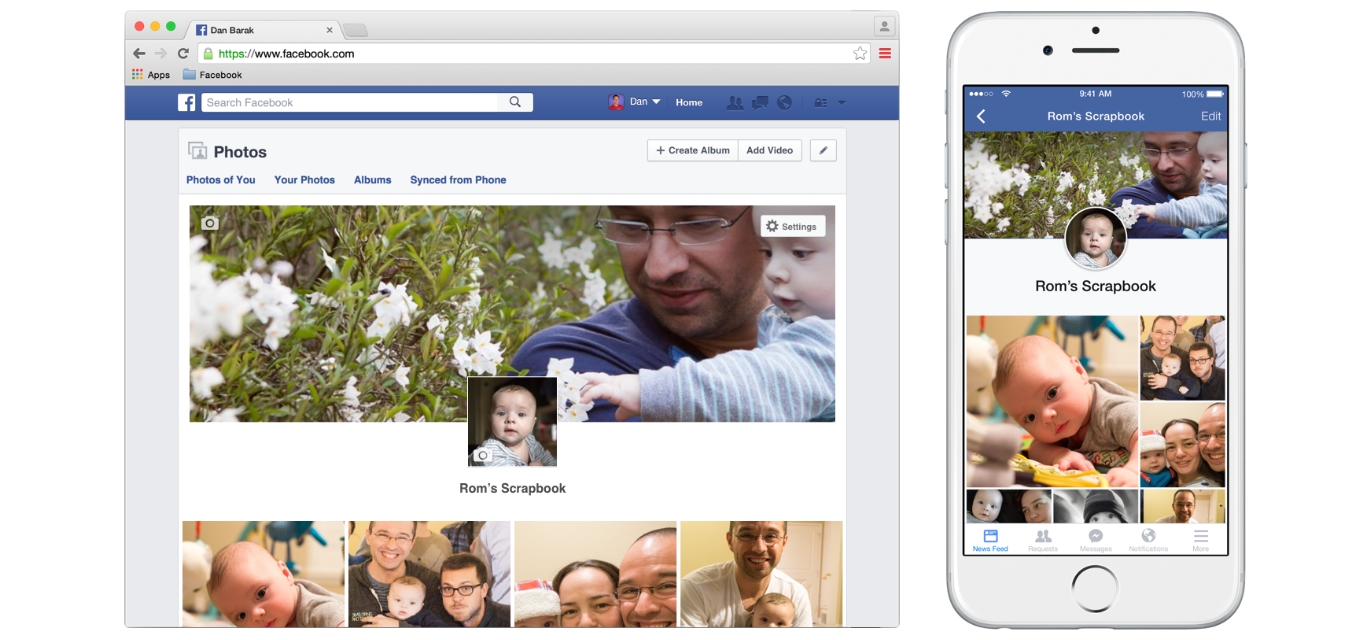Click the Add Video button
1364x640 pixels.
(769, 150)
